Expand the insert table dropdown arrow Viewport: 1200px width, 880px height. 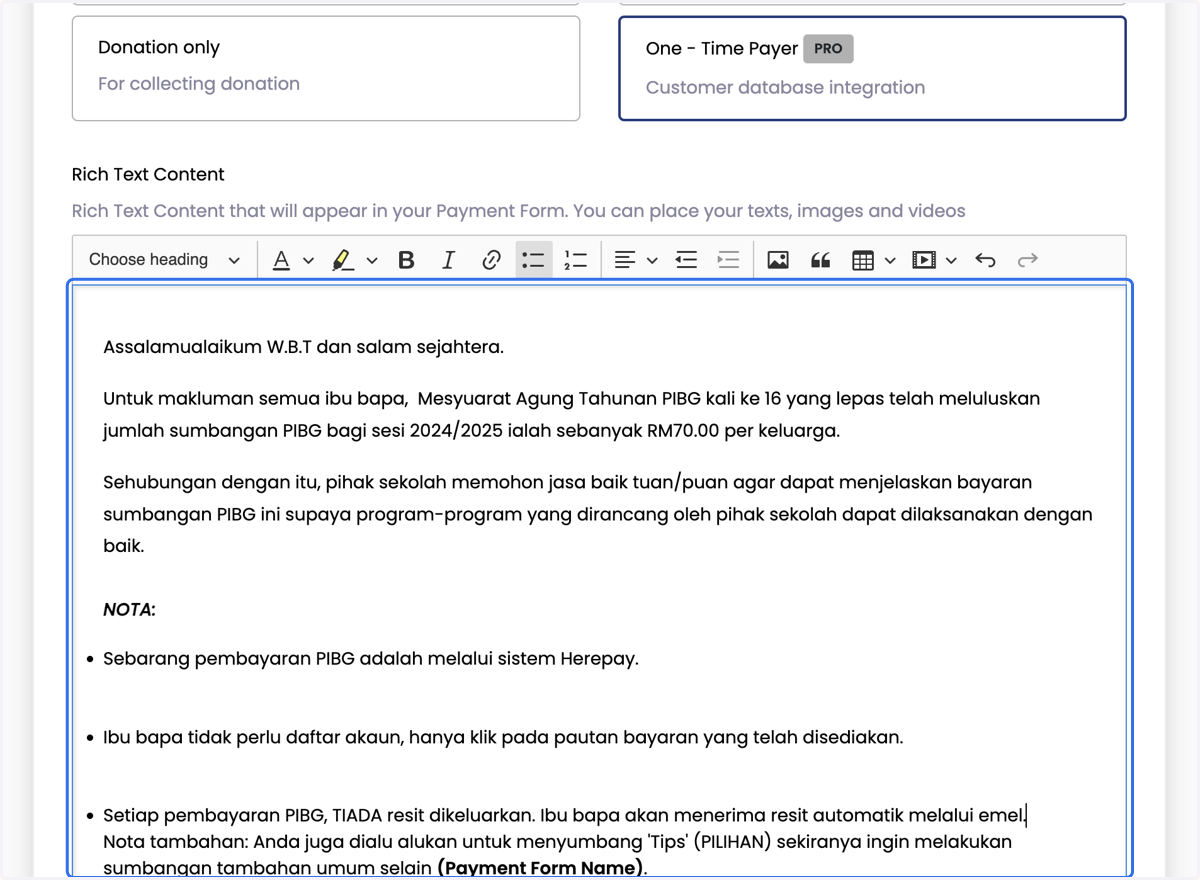click(890, 261)
